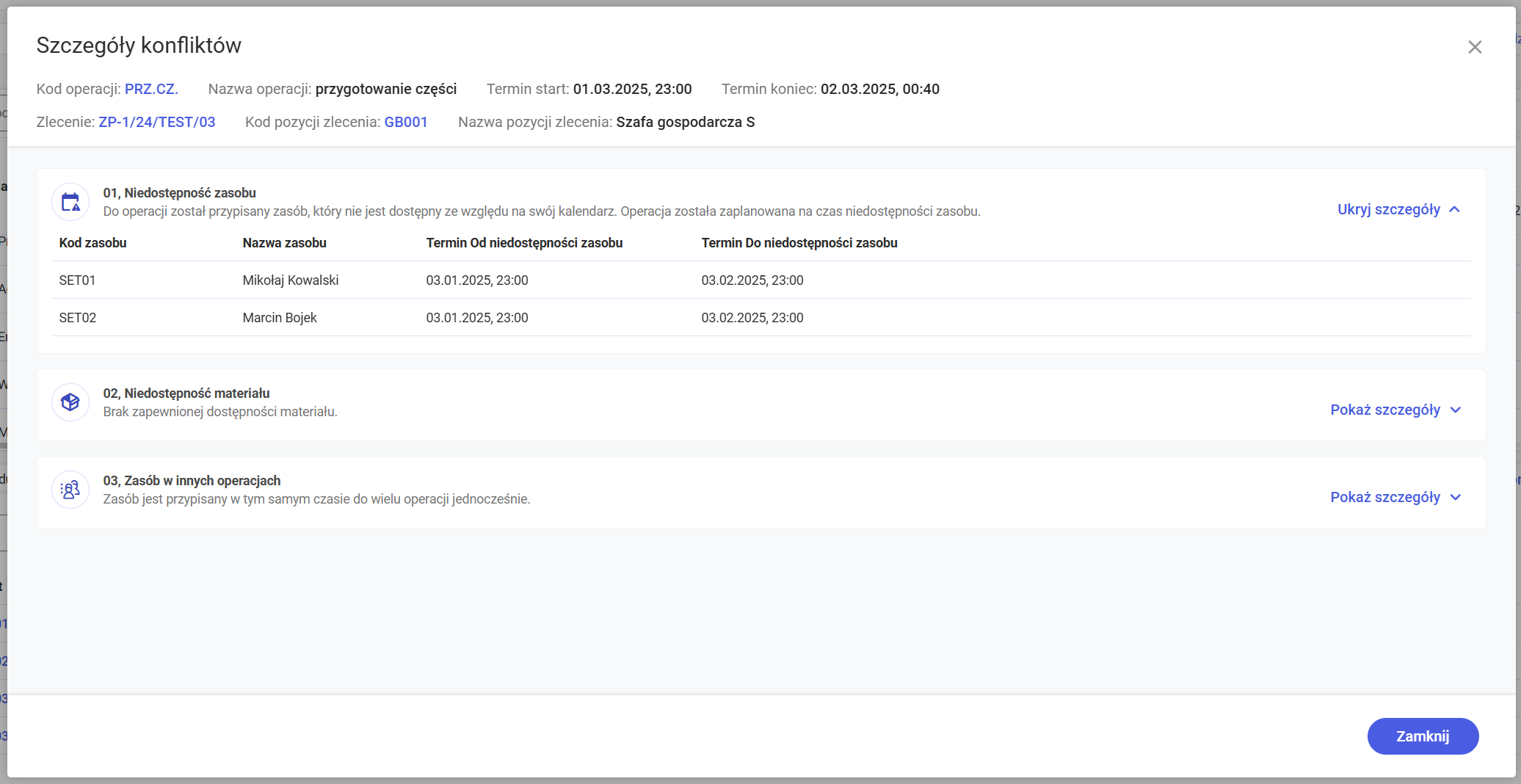The height and width of the screenshot is (784, 1521).
Task: Click the Mikołaj Kowalski name cell
Action: pos(290,280)
